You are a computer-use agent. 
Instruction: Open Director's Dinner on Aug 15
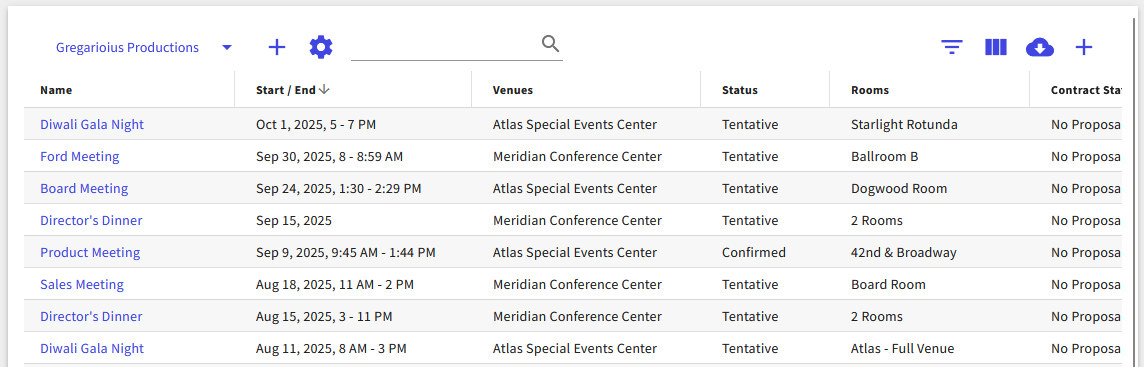click(x=91, y=317)
